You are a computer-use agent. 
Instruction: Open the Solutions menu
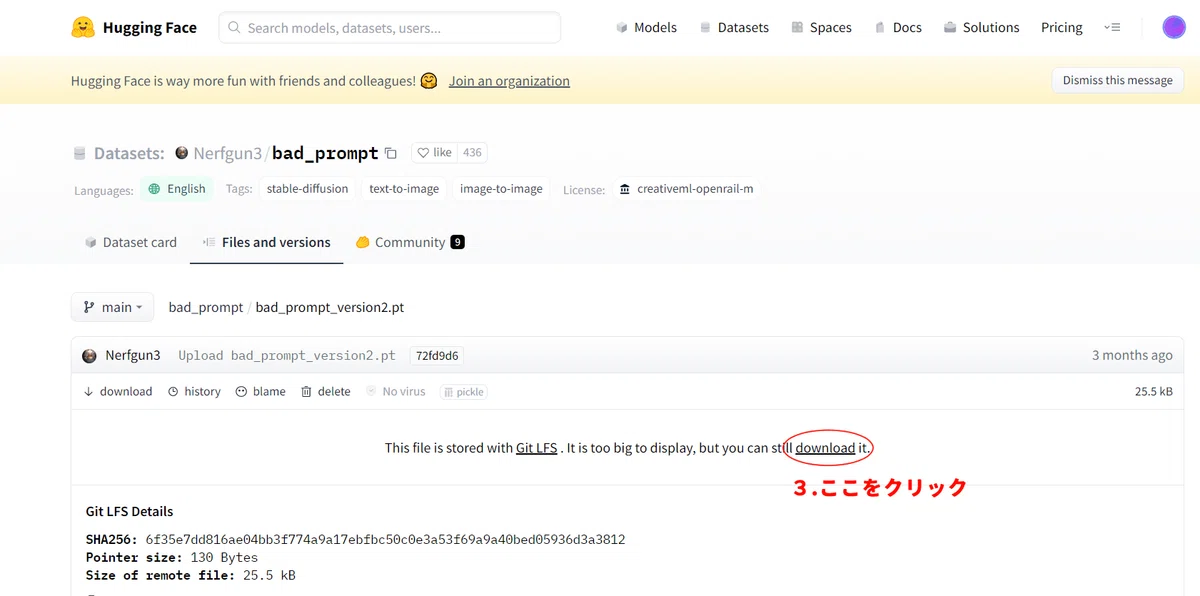(x=981, y=27)
